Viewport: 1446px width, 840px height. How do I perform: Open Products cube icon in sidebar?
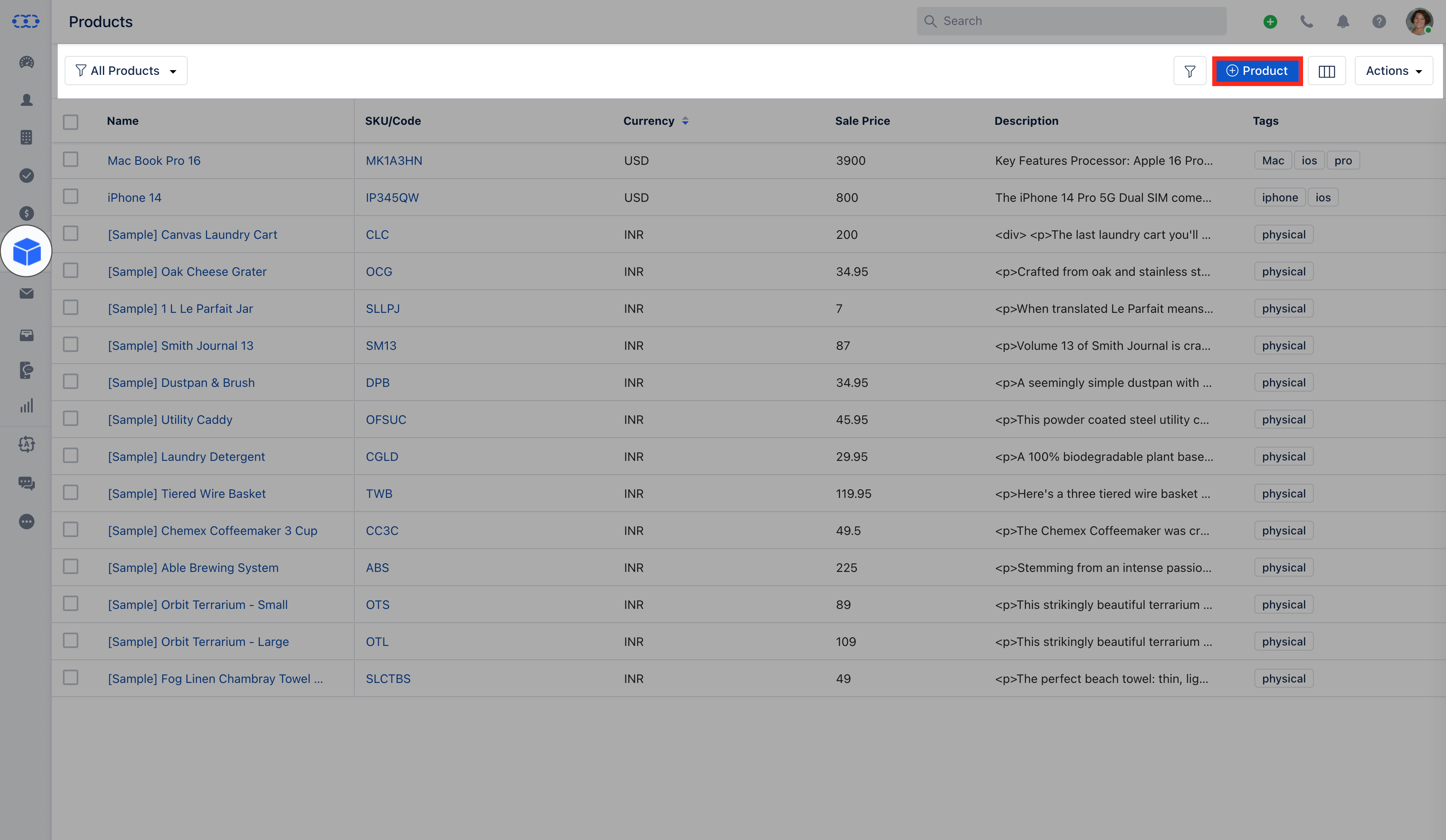point(26,251)
